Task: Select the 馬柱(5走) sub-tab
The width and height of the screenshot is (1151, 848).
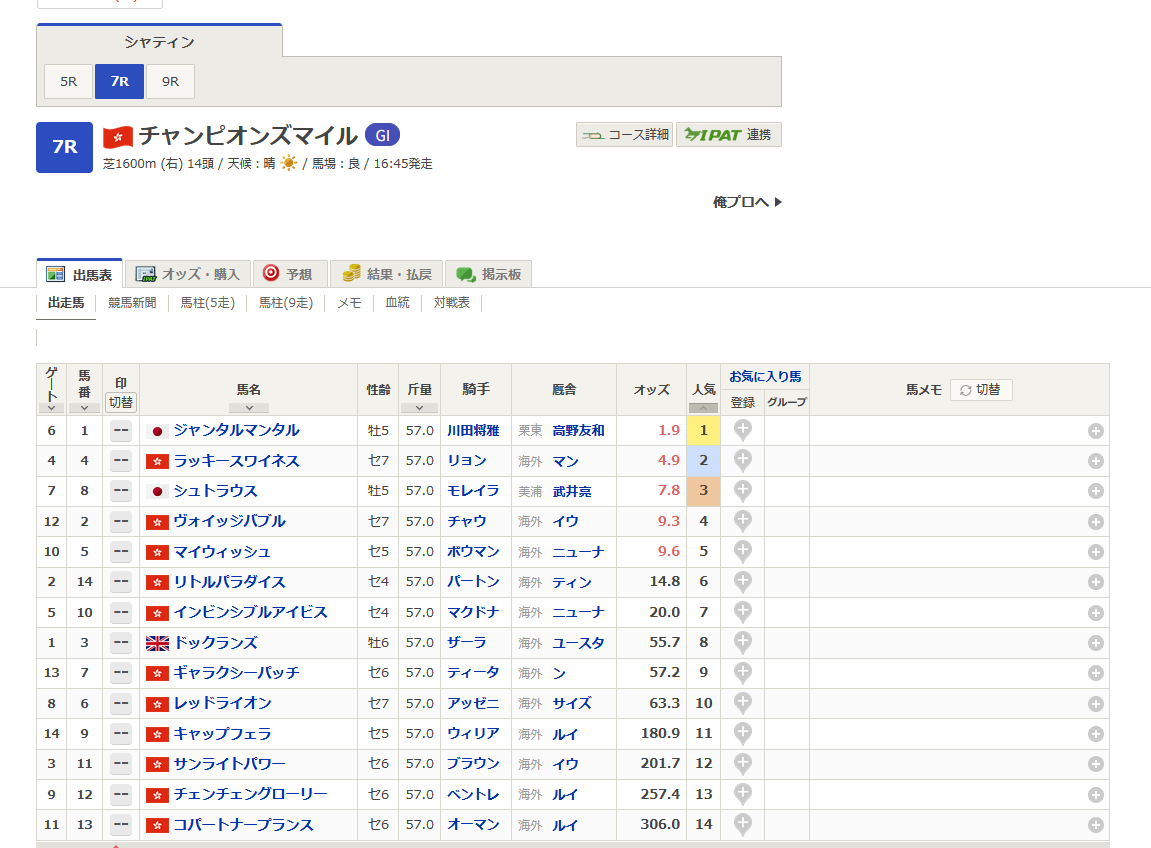Action: (x=208, y=302)
